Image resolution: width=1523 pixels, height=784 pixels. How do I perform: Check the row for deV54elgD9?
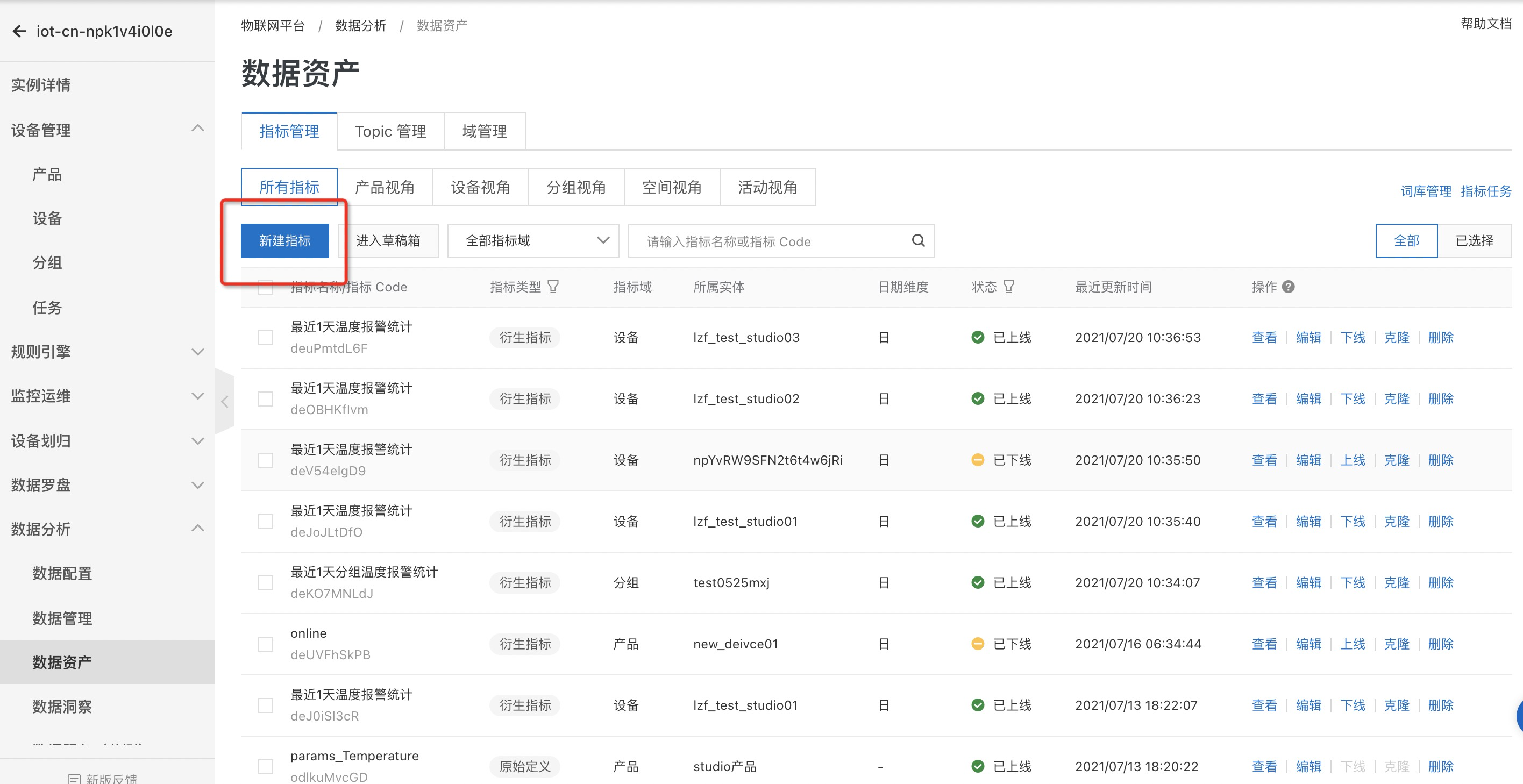[266, 460]
